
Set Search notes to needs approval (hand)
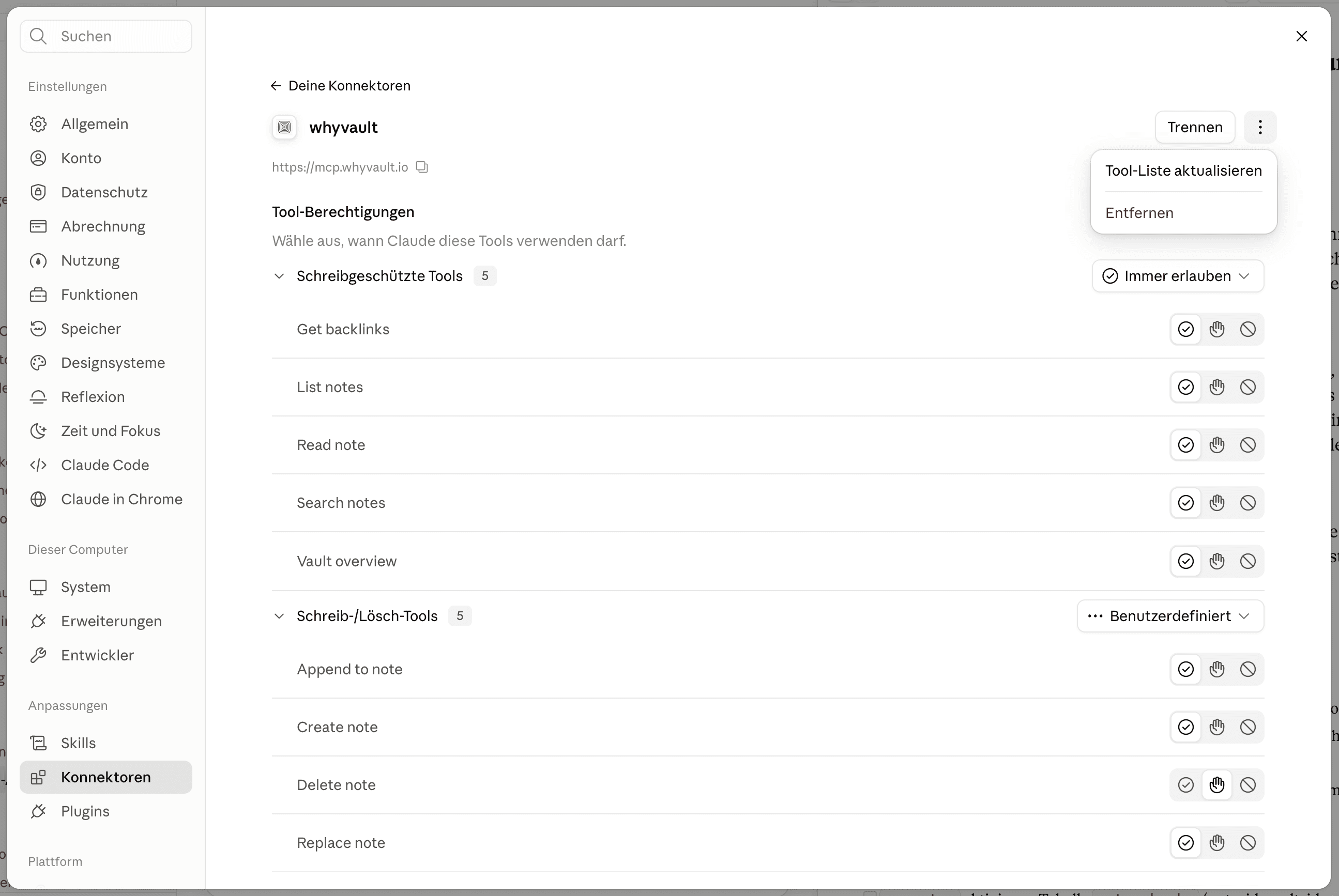point(1216,503)
